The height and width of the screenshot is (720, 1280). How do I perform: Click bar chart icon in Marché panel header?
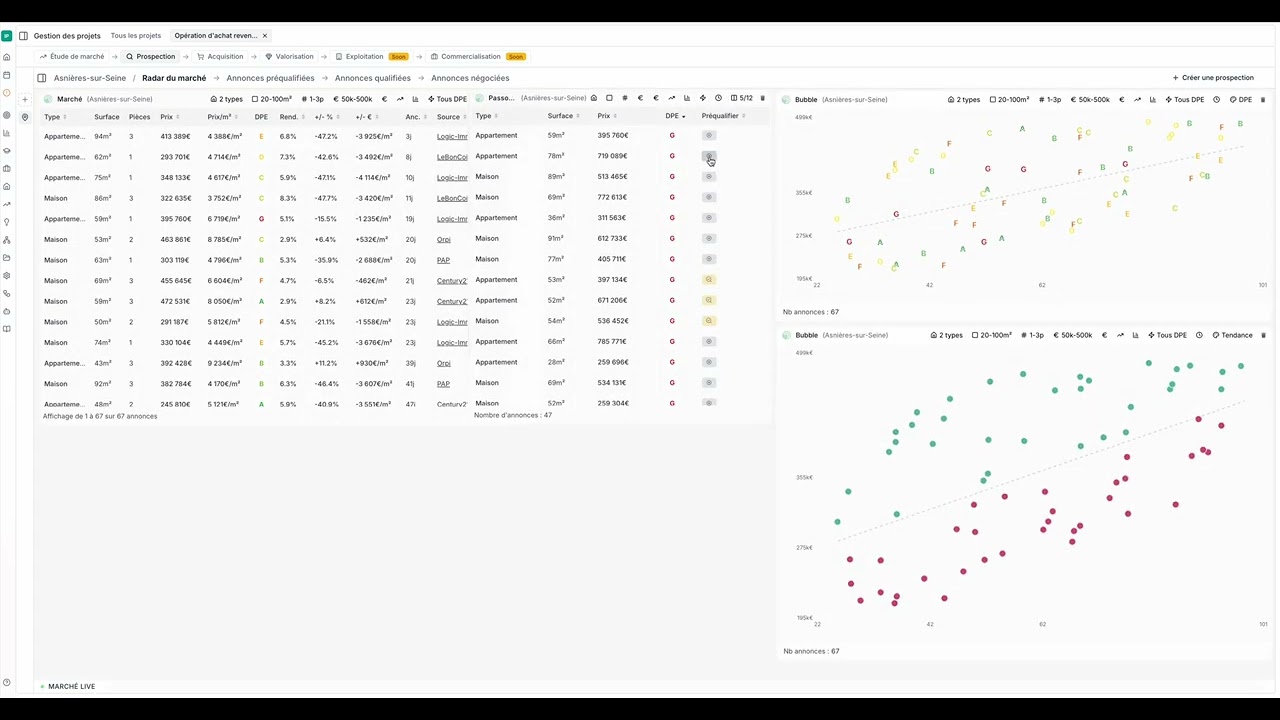click(x=415, y=99)
